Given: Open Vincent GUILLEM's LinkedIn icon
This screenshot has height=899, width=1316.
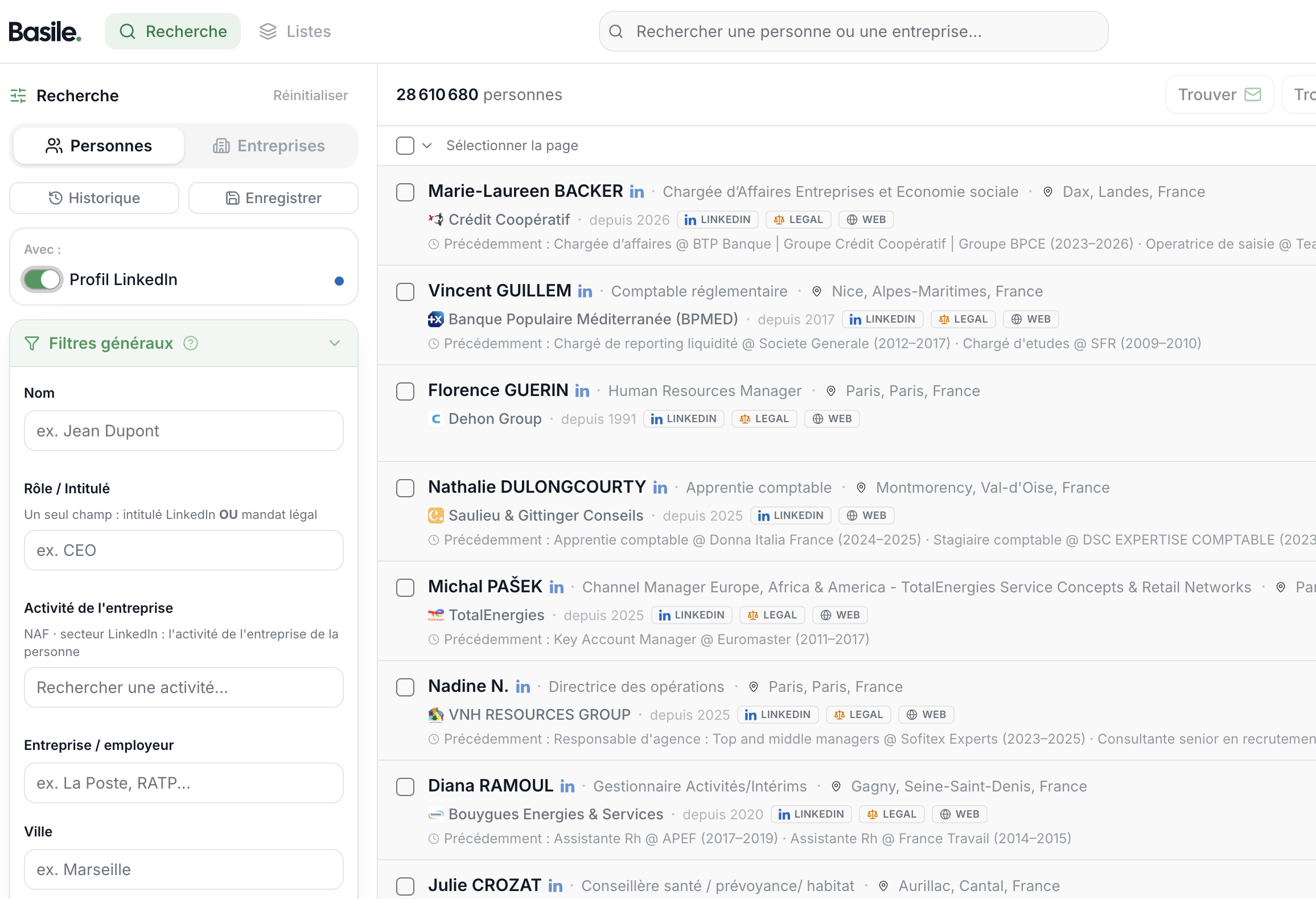Looking at the screenshot, I should pos(585,292).
